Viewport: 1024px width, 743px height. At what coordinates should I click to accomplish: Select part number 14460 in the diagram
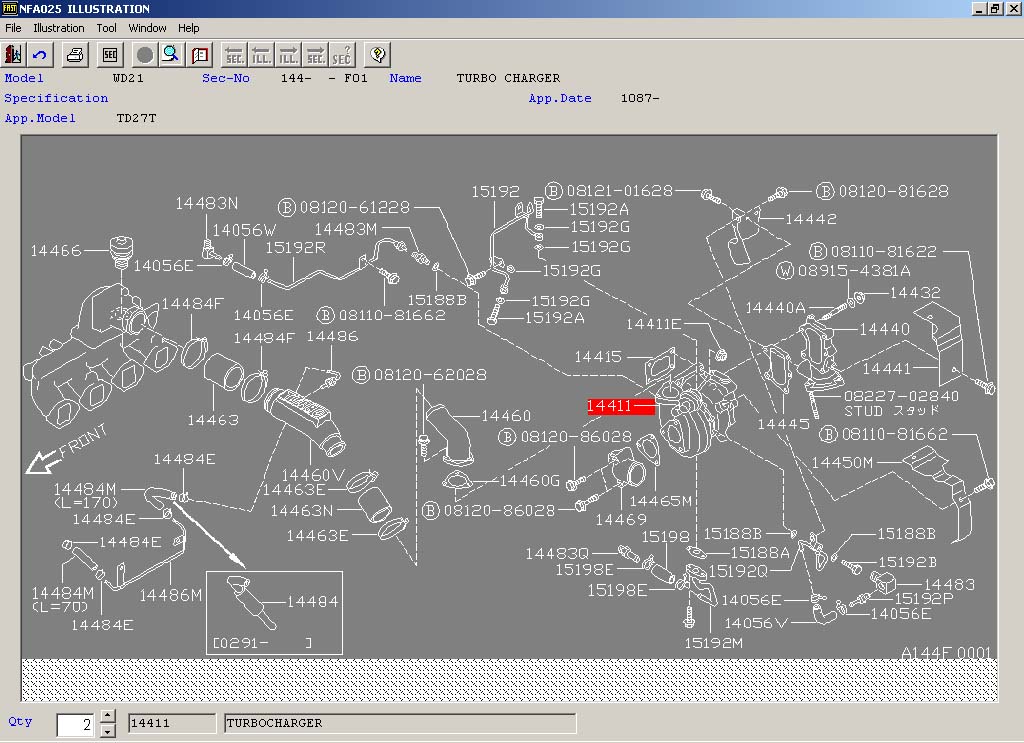(x=506, y=416)
